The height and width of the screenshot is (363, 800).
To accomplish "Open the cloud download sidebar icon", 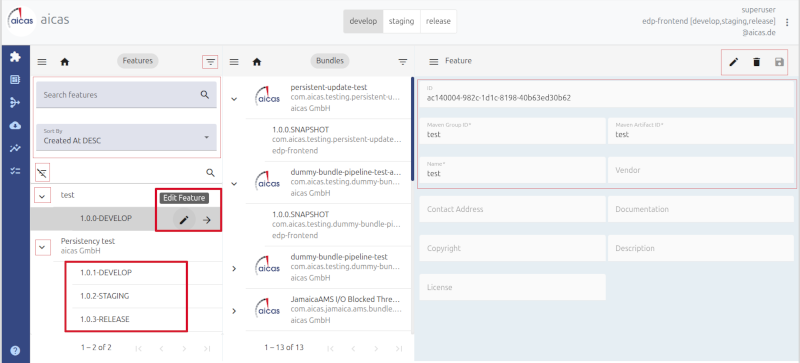I will coord(15,125).
